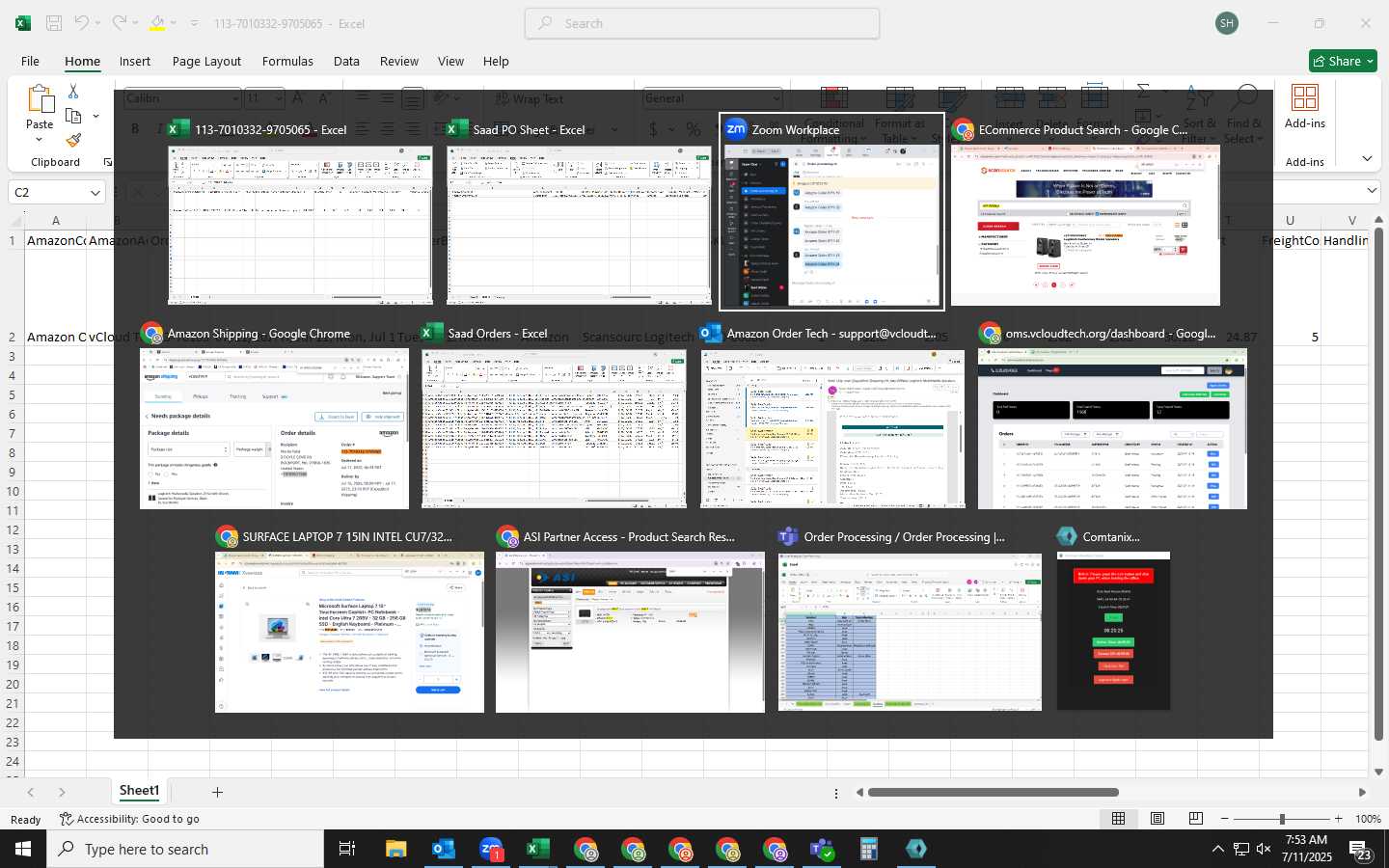Open Outlook from the taskbar
Viewport: 1389px width, 868px height.
[443, 849]
